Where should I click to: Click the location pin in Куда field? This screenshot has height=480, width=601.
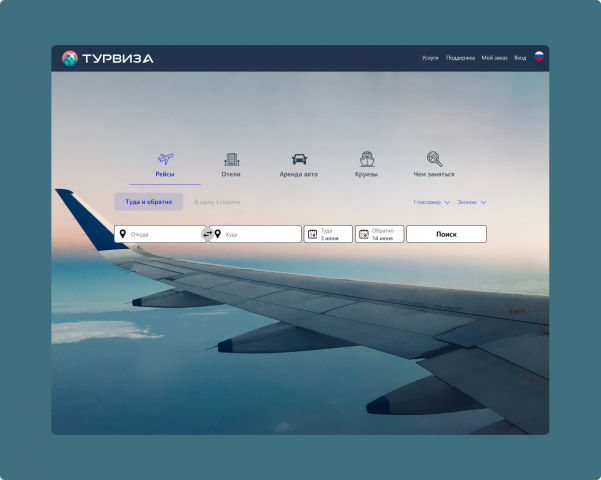coord(218,234)
